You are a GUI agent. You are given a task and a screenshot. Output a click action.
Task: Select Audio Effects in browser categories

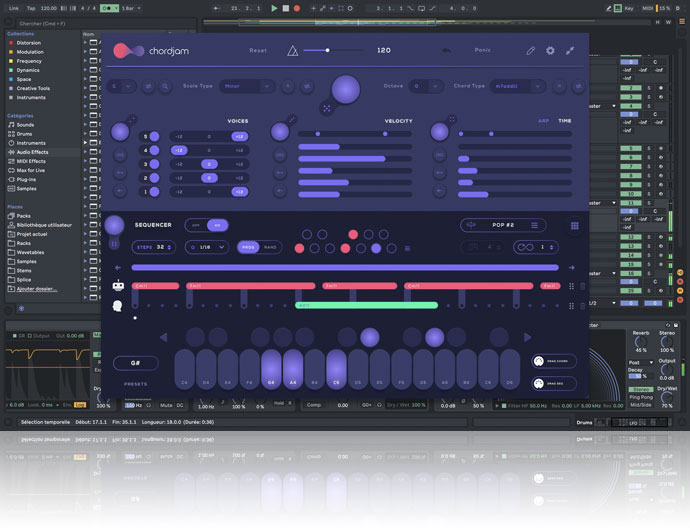pos(32,152)
